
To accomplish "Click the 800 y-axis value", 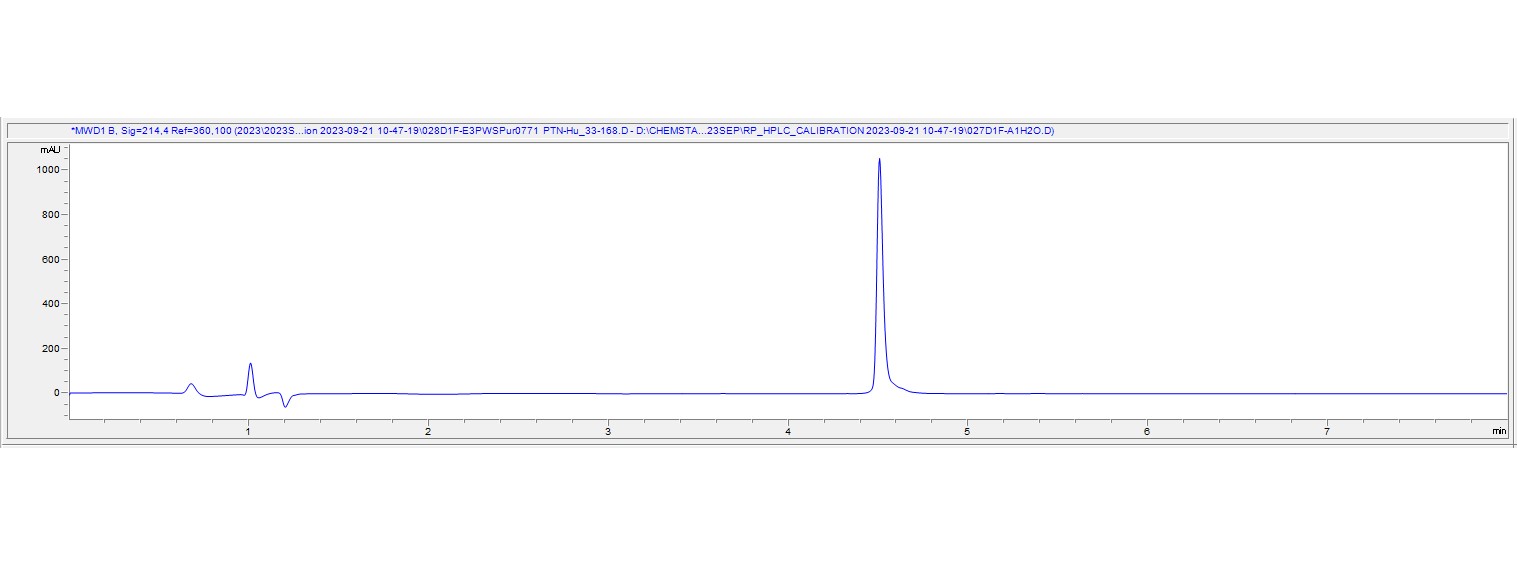I will [x=52, y=215].
